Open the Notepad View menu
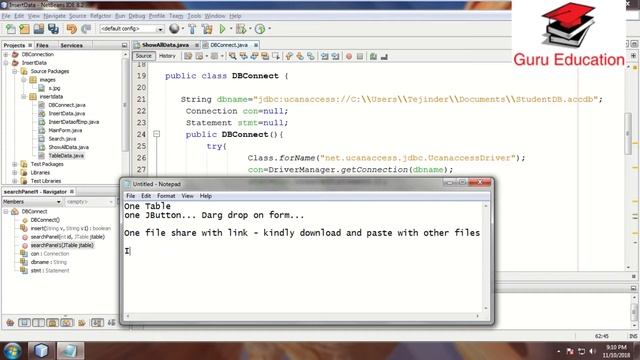 tap(187, 196)
